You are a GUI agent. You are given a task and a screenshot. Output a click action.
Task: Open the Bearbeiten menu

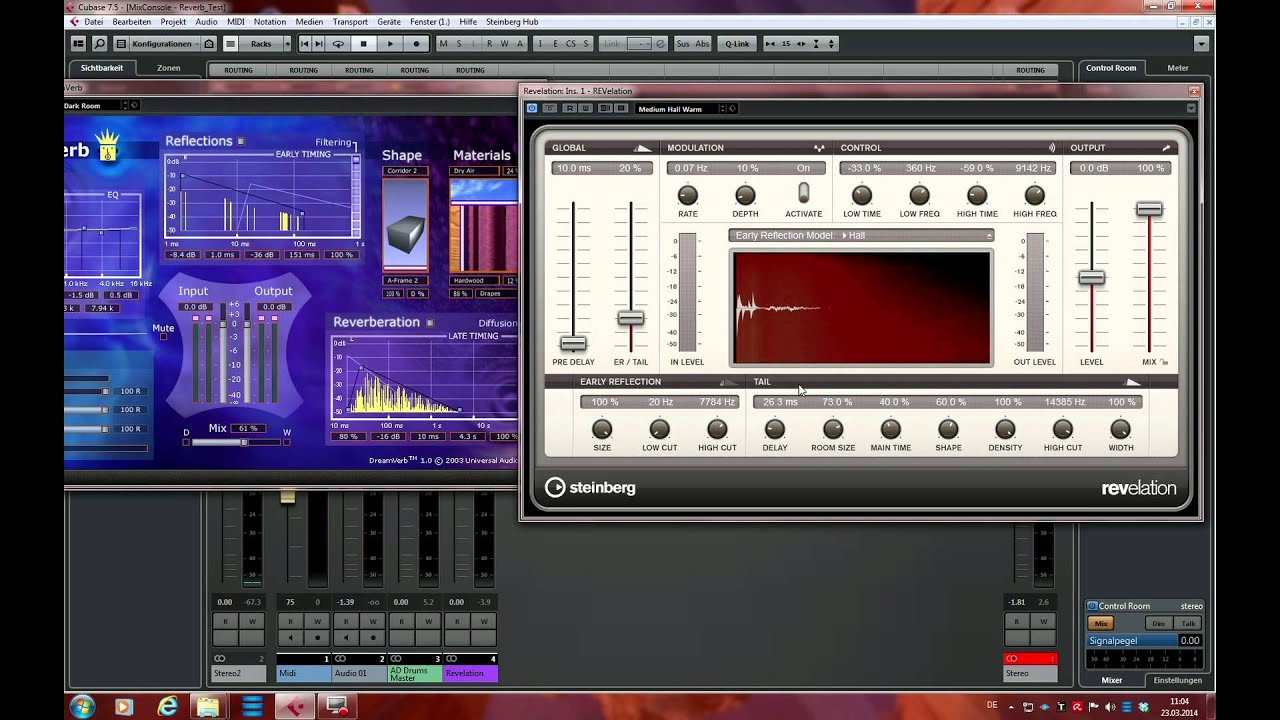[132, 22]
